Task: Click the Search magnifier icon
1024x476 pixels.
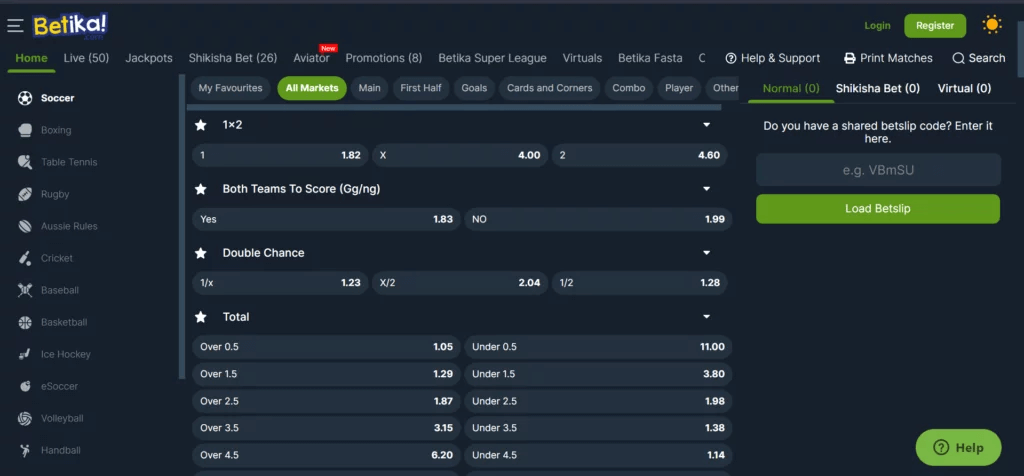Action: point(958,58)
